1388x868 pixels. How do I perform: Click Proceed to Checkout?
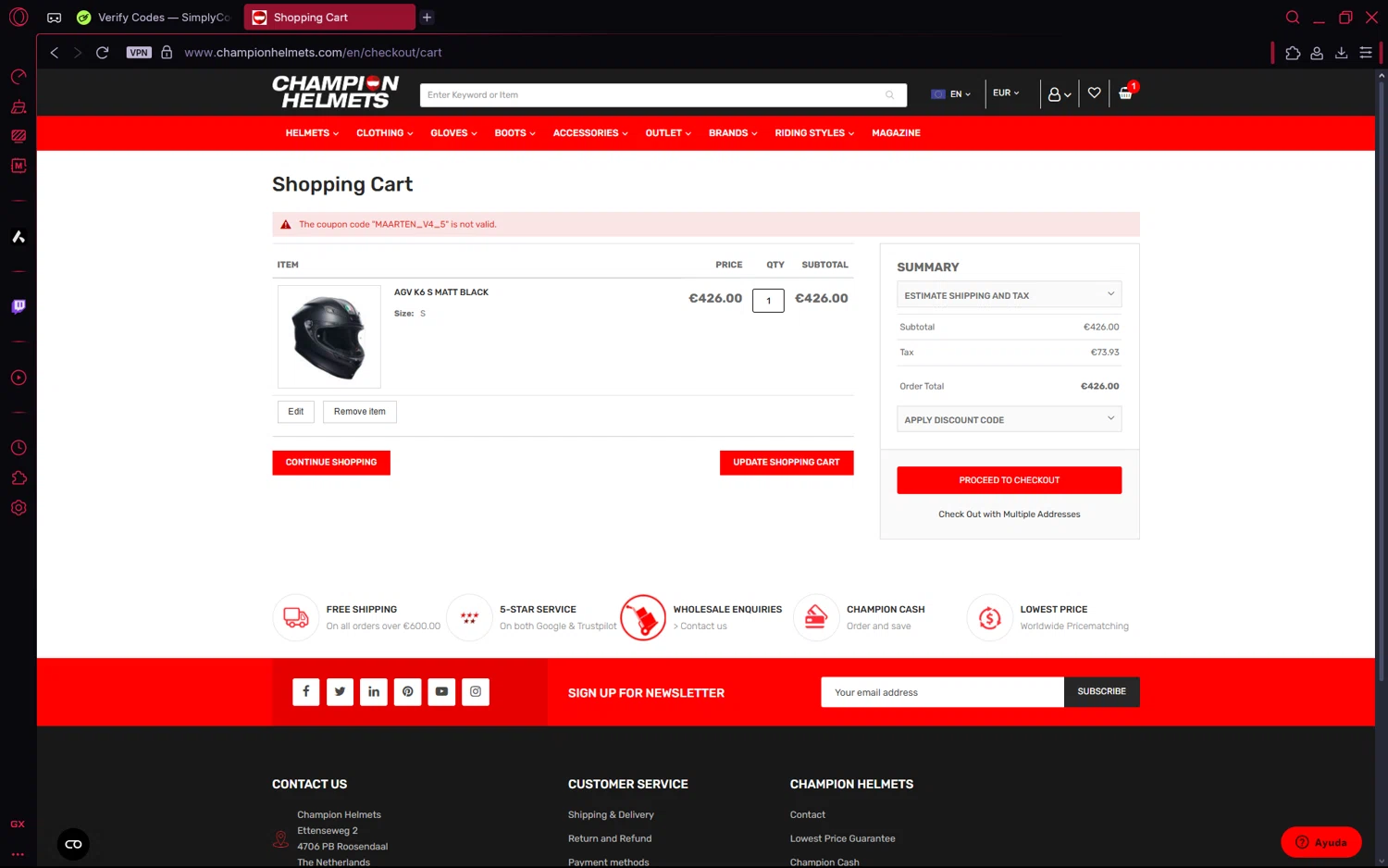pyautogui.click(x=1010, y=480)
